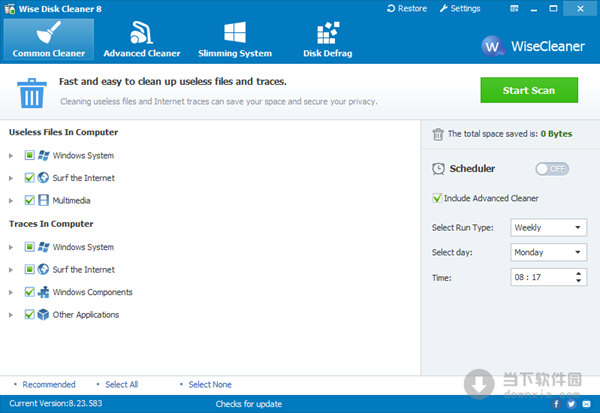This screenshot has height=413, width=600.
Task: Click globe icon of Surf the Internet under Traces
Action: (x=43, y=269)
